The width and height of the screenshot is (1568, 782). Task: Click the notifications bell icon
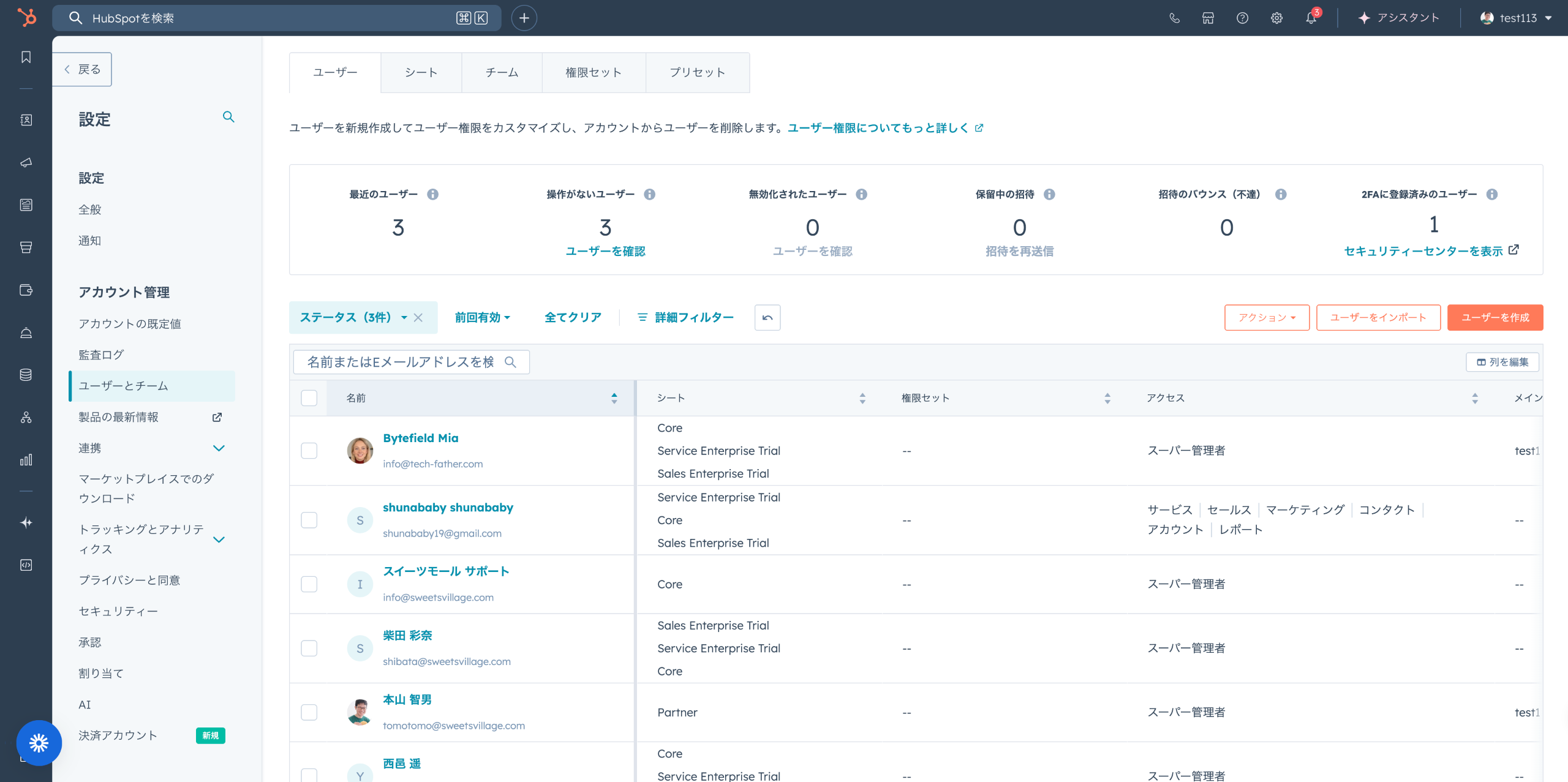coord(1311,18)
